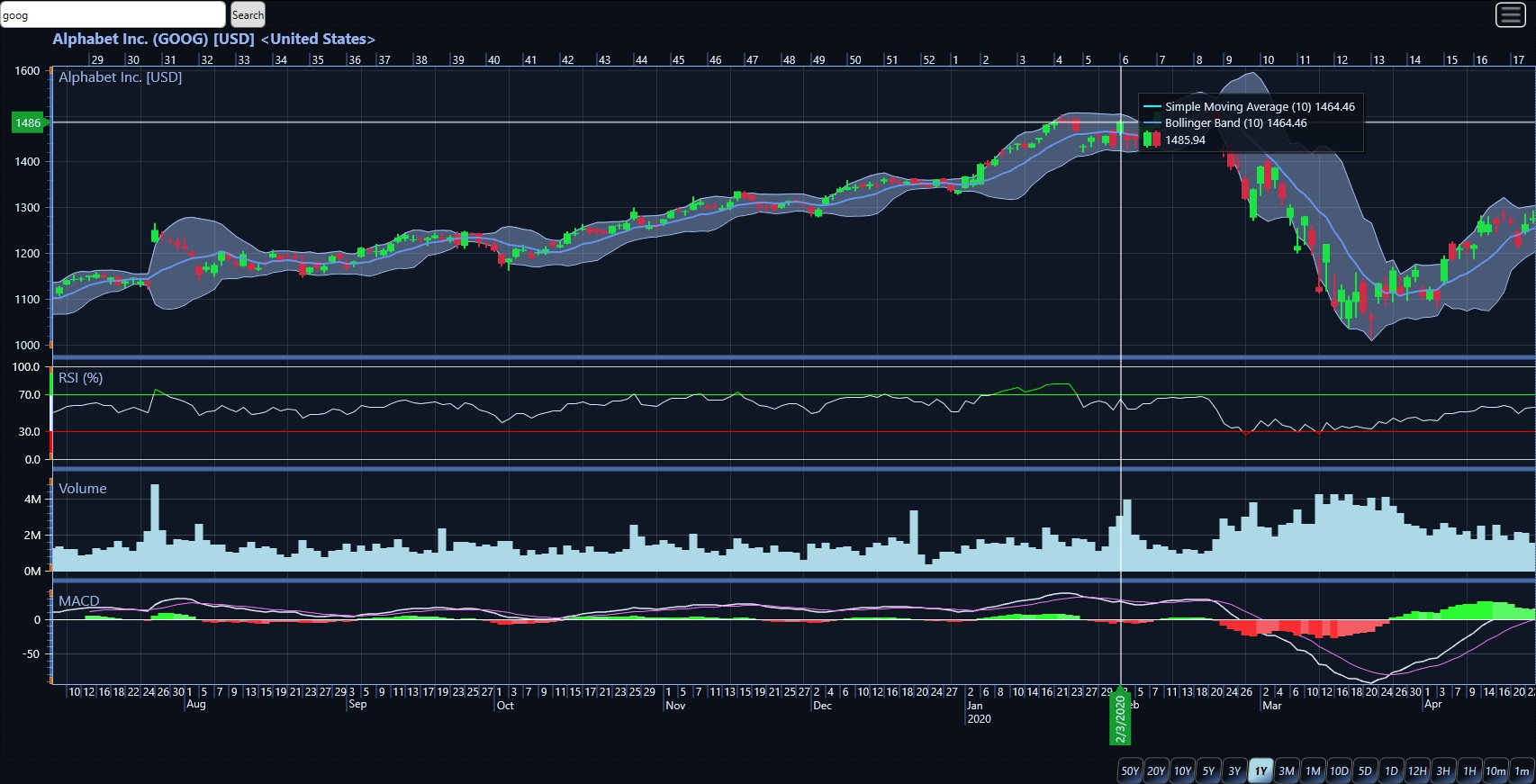Screen dimensions: 1536x784
Task: Switch to 3H time range
Action: coord(1443,770)
